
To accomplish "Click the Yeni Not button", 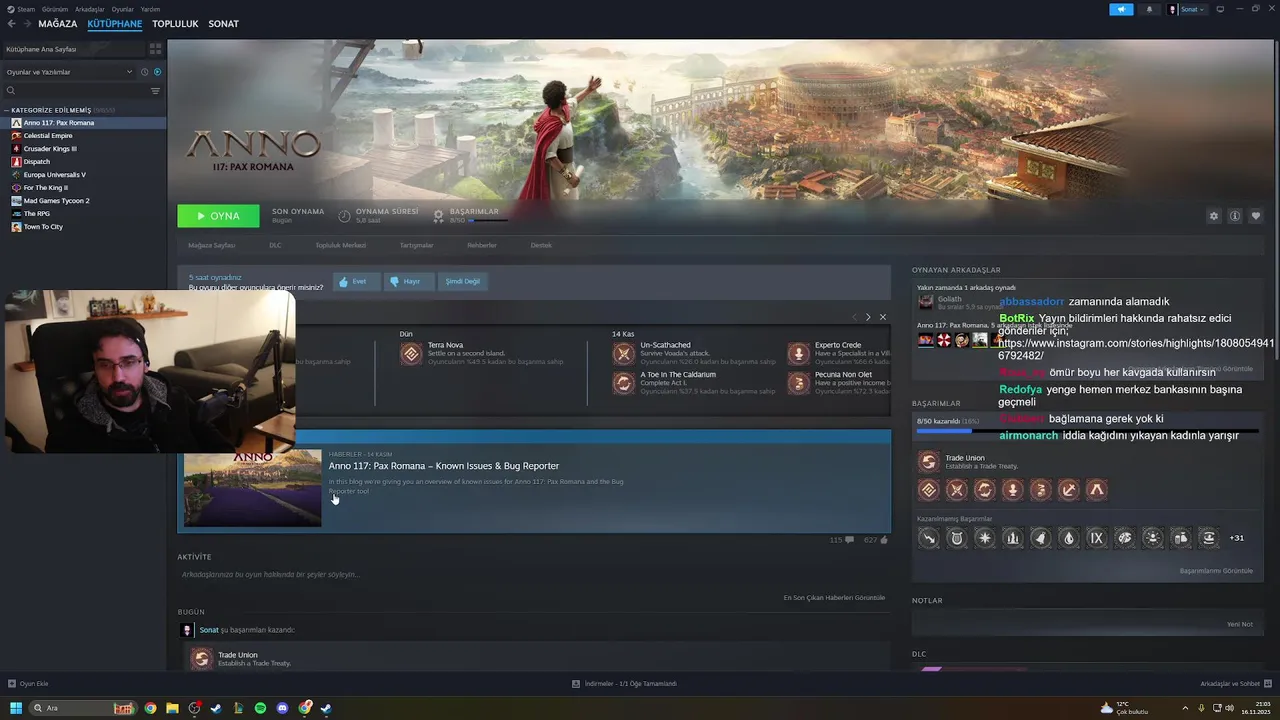I will coord(1240,624).
